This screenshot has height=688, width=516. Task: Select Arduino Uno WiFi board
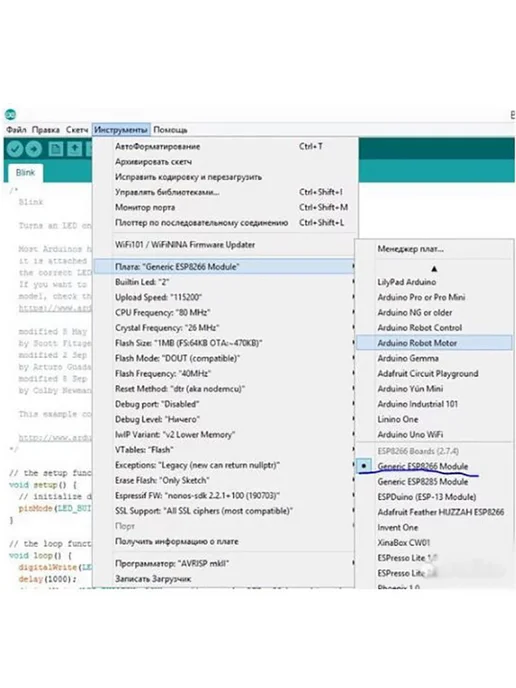(434, 434)
